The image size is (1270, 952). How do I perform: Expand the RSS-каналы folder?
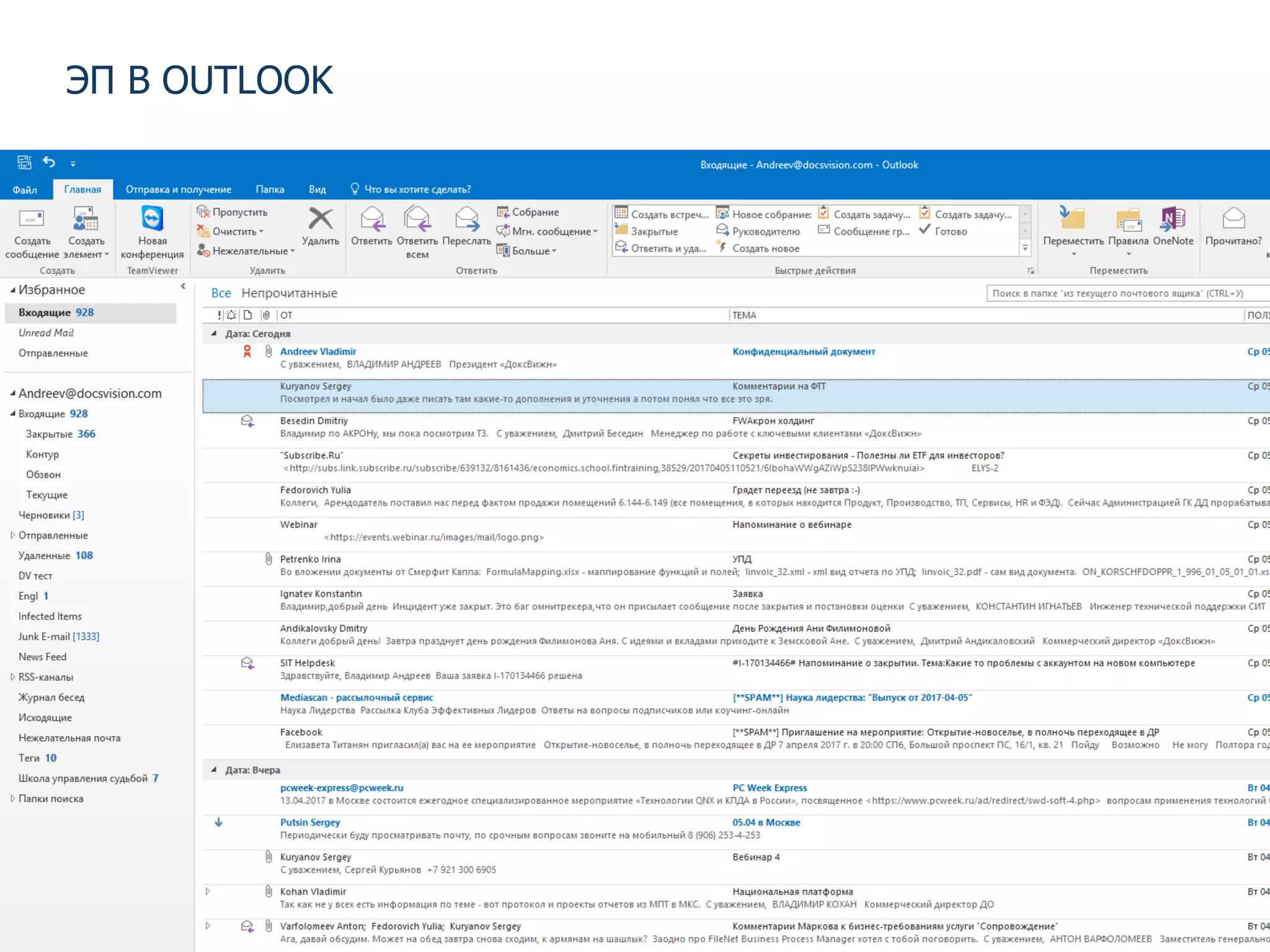pos(12,677)
